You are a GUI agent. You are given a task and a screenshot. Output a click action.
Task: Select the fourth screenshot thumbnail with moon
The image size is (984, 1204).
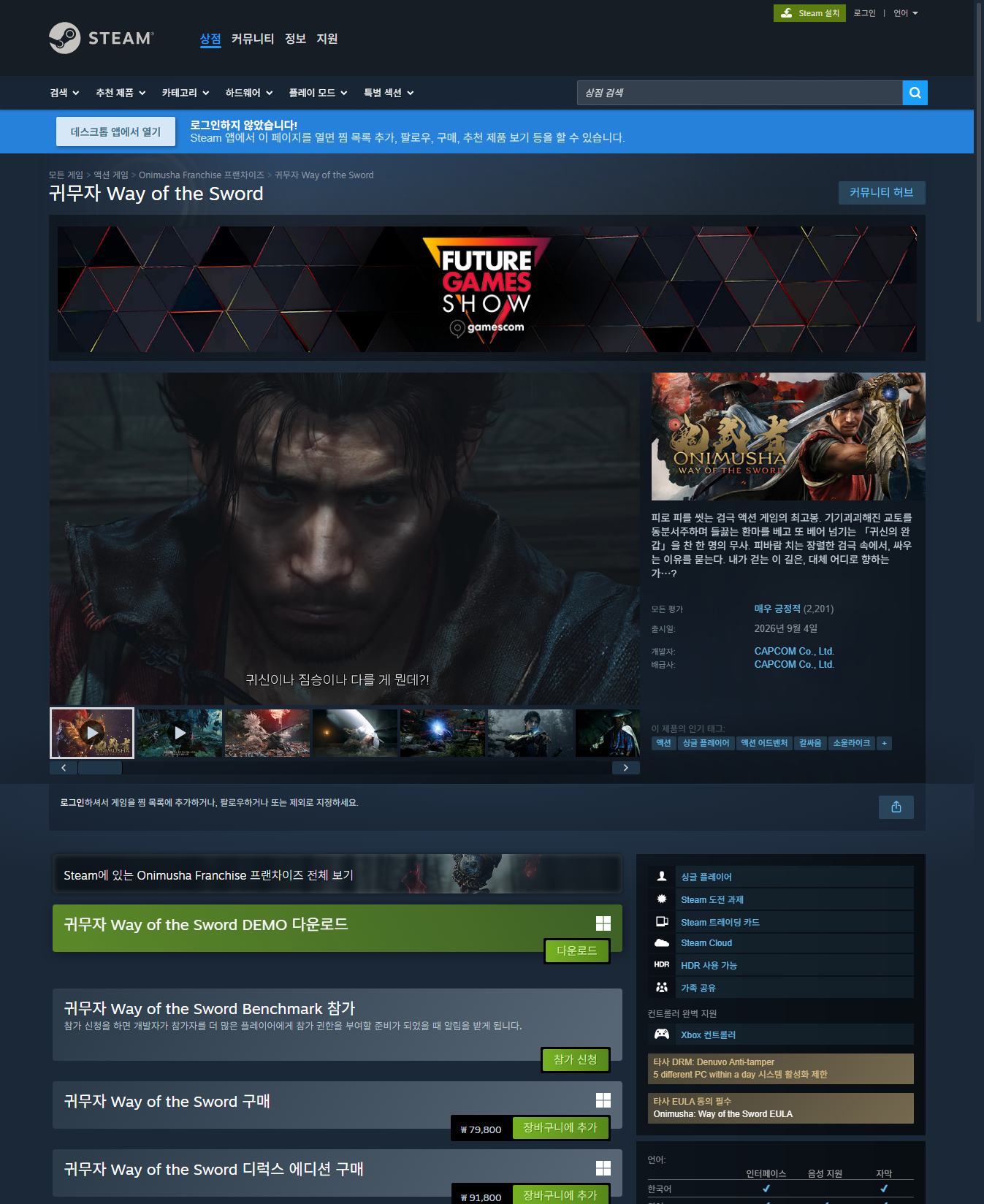pyautogui.click(x=355, y=733)
